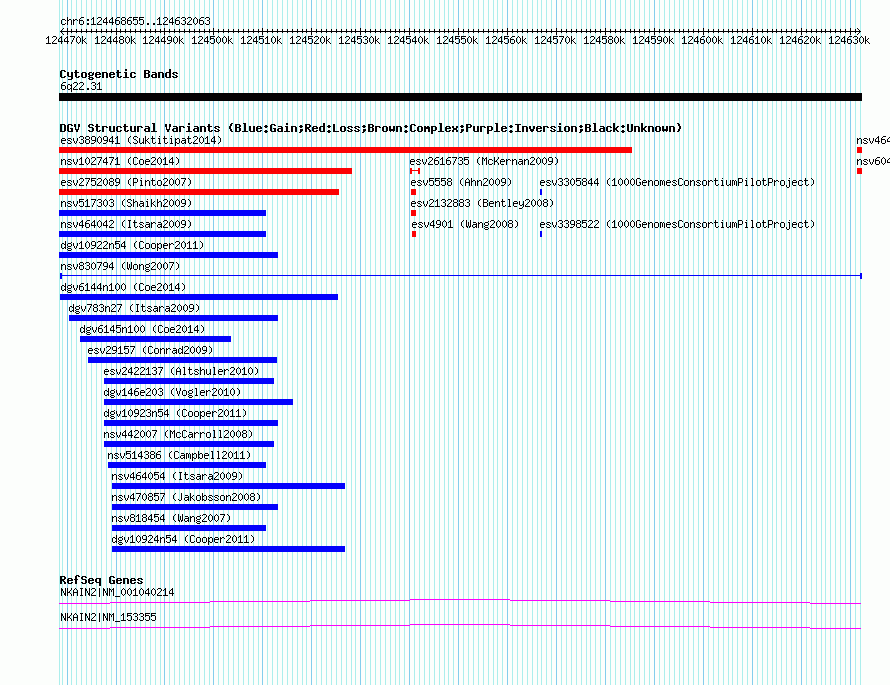Click the 124500k ruler tick label

212,40
